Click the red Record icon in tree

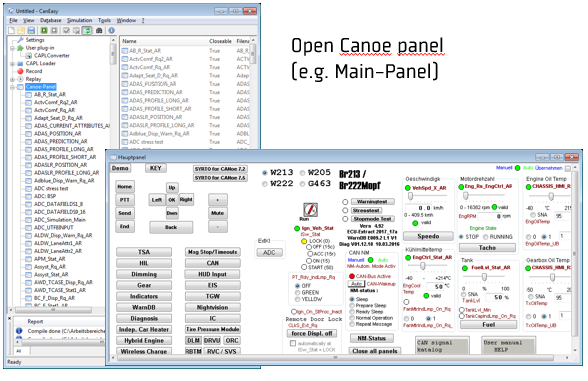pyautogui.click(x=20, y=71)
